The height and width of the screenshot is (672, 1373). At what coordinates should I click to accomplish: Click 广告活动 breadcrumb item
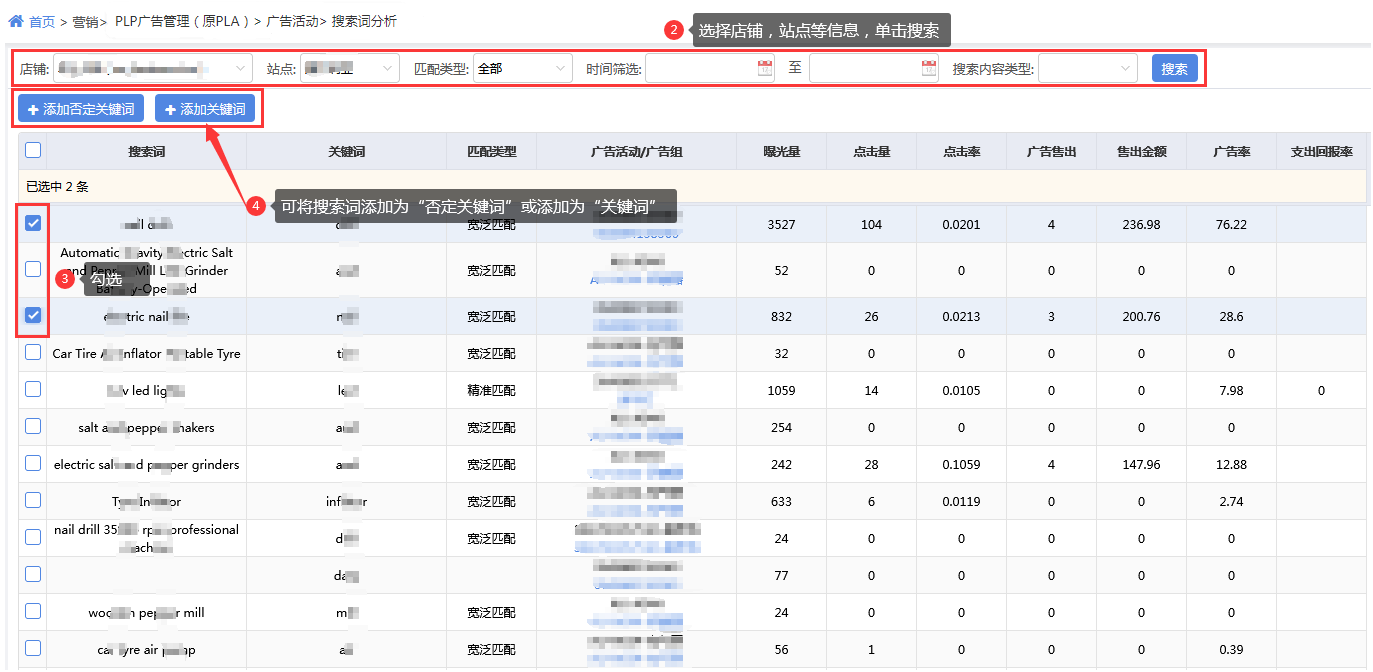coord(292,21)
